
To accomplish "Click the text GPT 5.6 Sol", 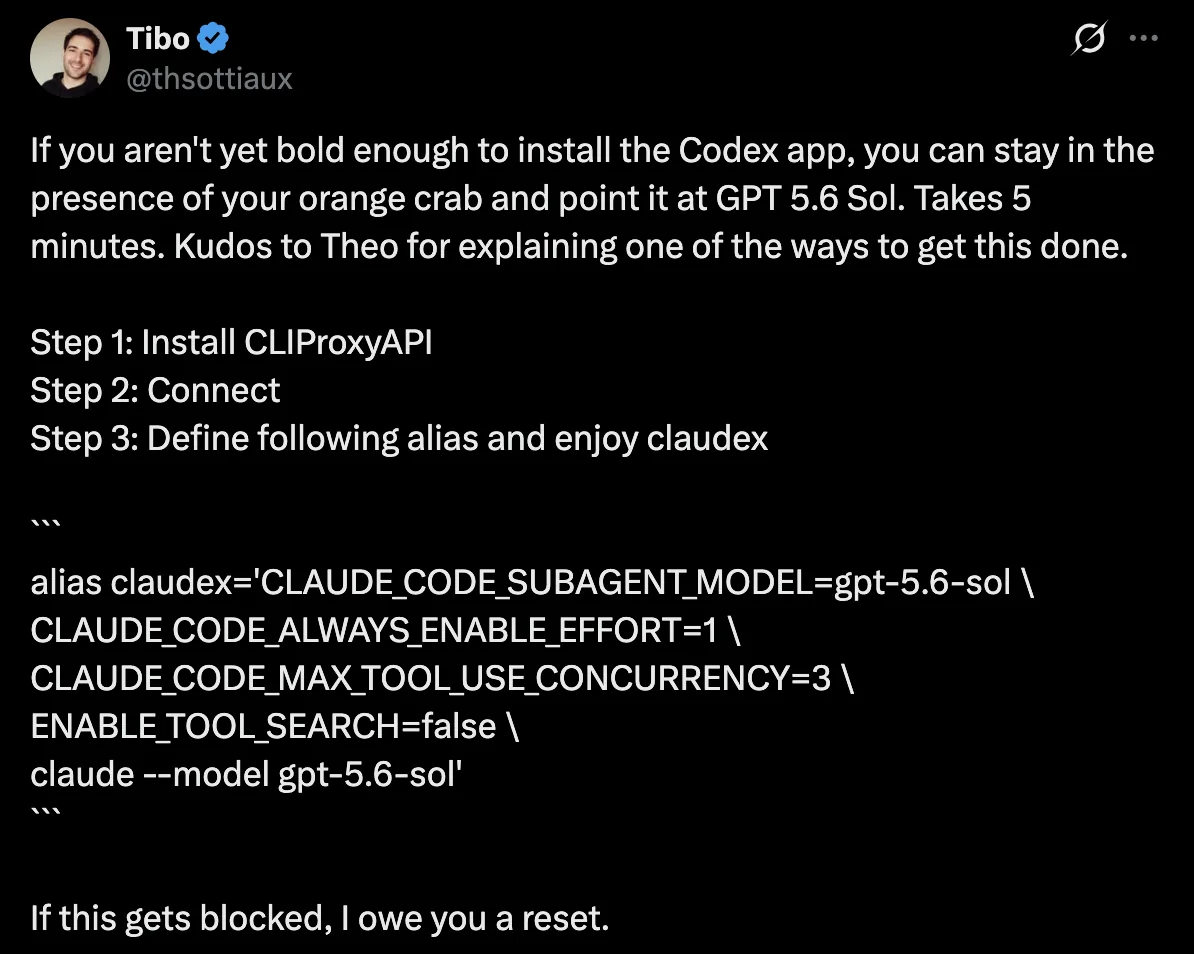I will click(x=810, y=198).
